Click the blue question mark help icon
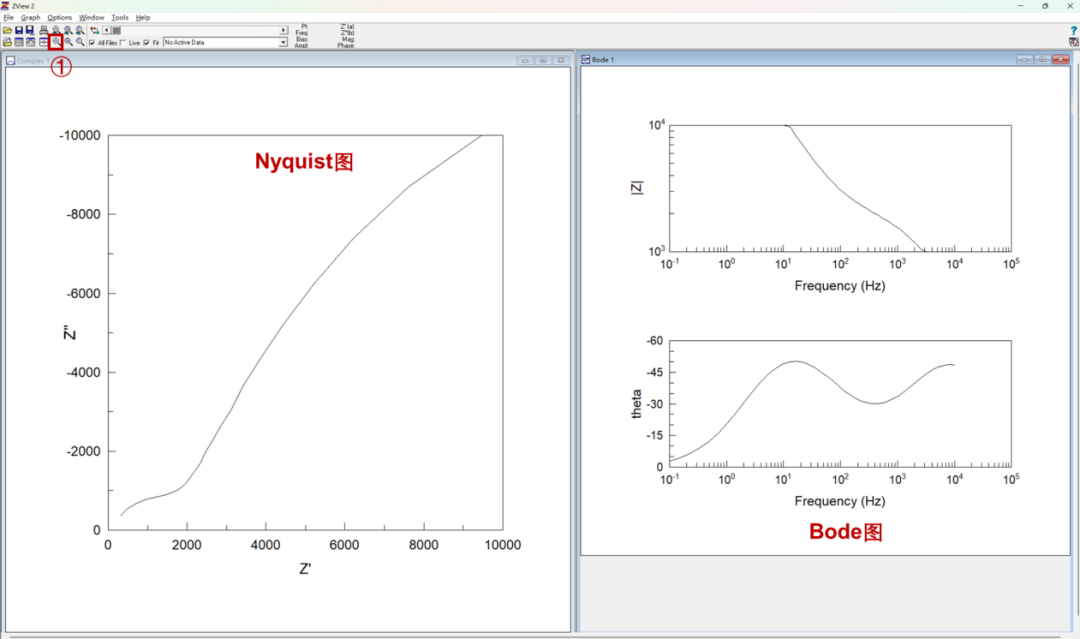The height and width of the screenshot is (639, 1080). 1073,31
